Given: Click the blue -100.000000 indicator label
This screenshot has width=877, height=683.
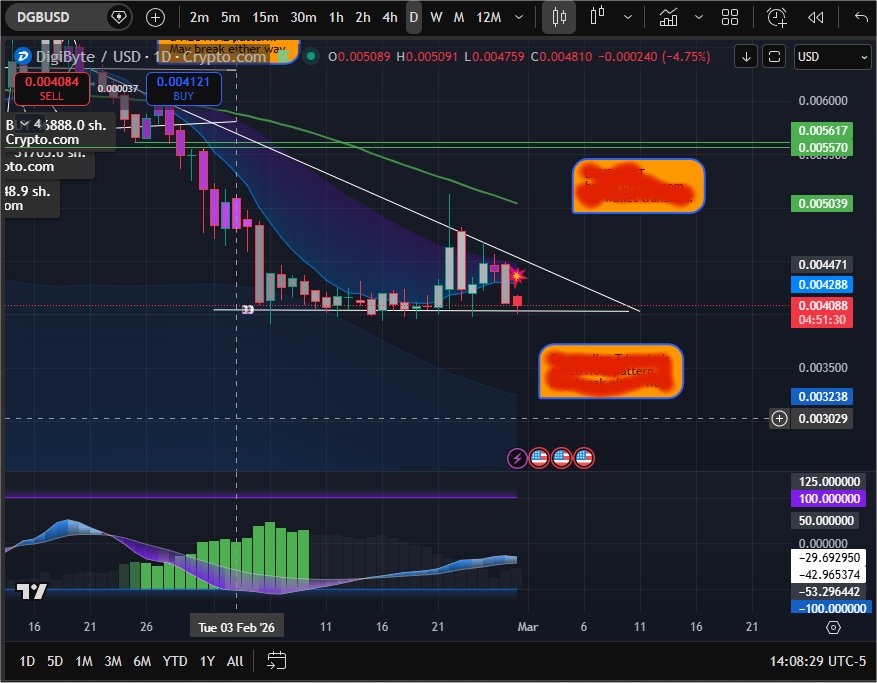Looking at the screenshot, I should pos(829,608).
